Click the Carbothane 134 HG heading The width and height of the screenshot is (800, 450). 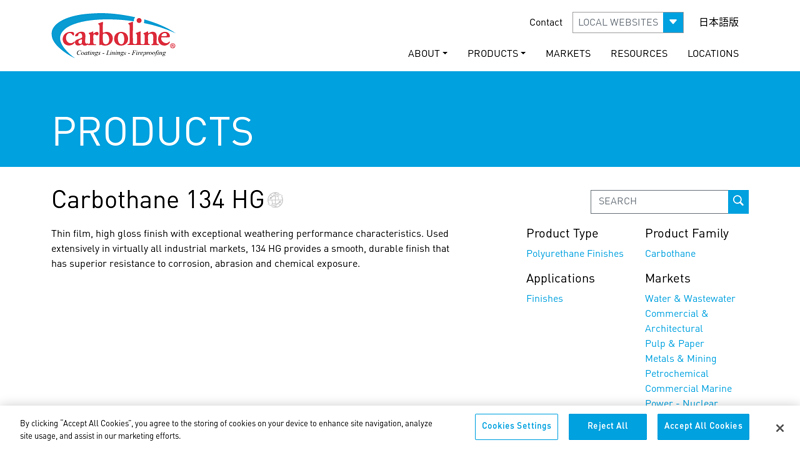coord(158,200)
